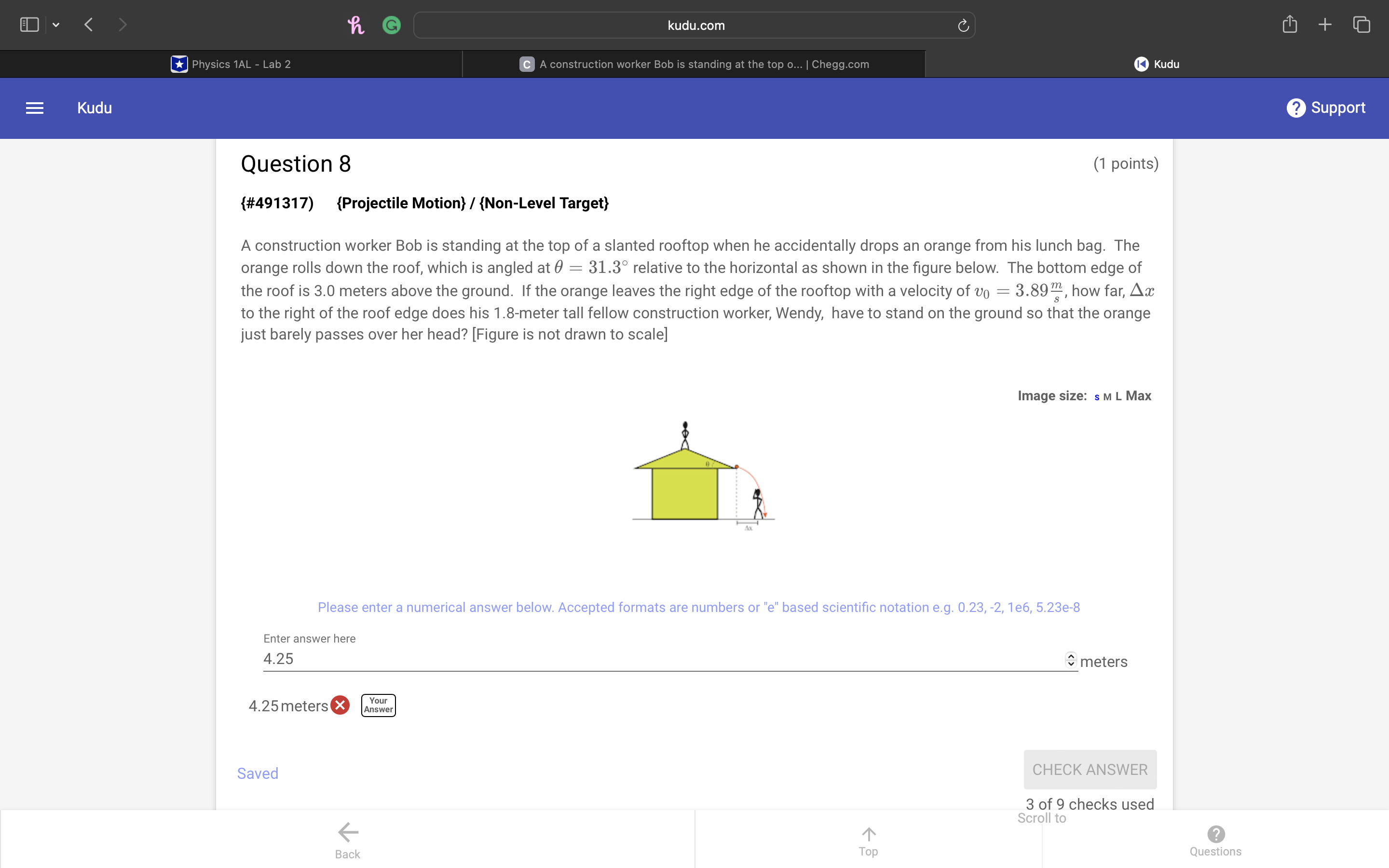Reload the page with refresh icon
Image resolution: width=1389 pixels, height=868 pixels.
(x=963, y=25)
